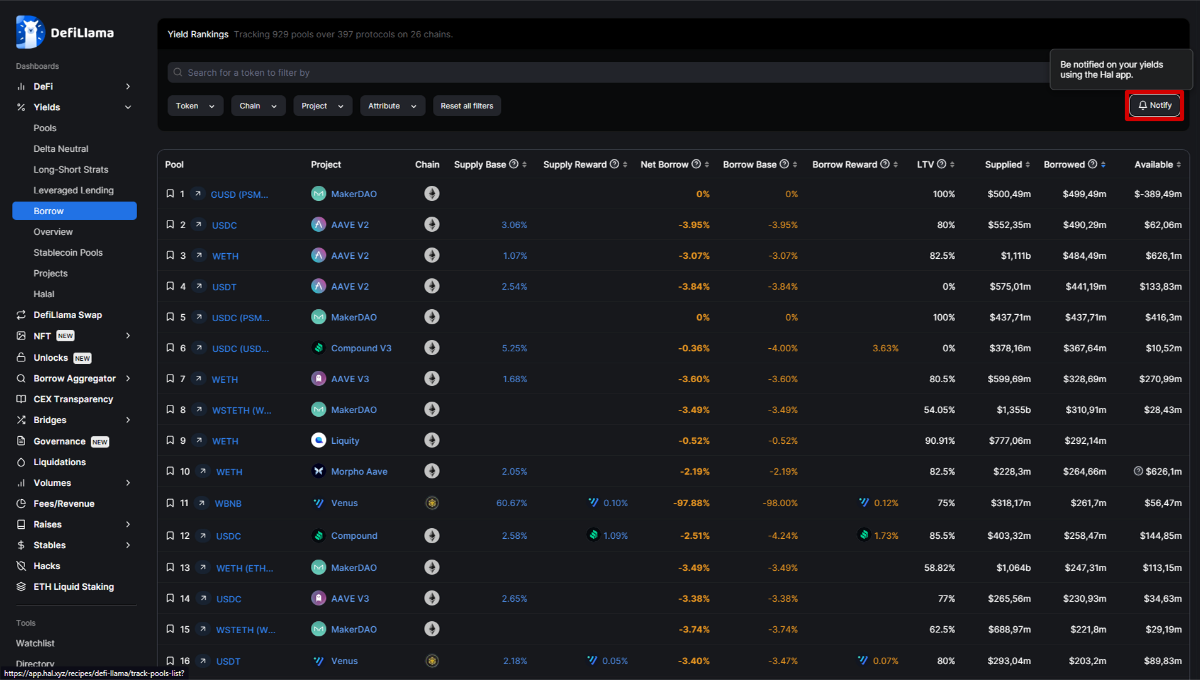Click the LTV column help icon

coord(941,165)
